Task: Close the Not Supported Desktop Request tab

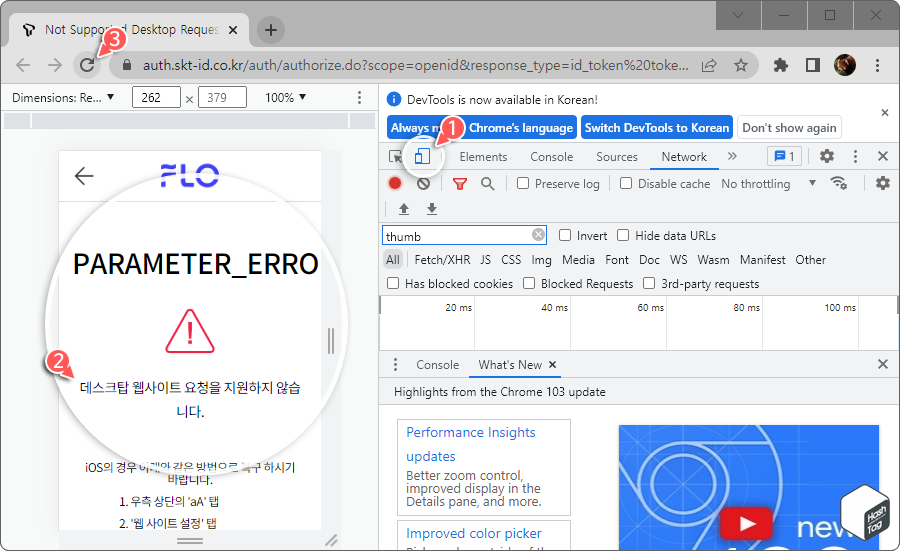Action: [233, 30]
